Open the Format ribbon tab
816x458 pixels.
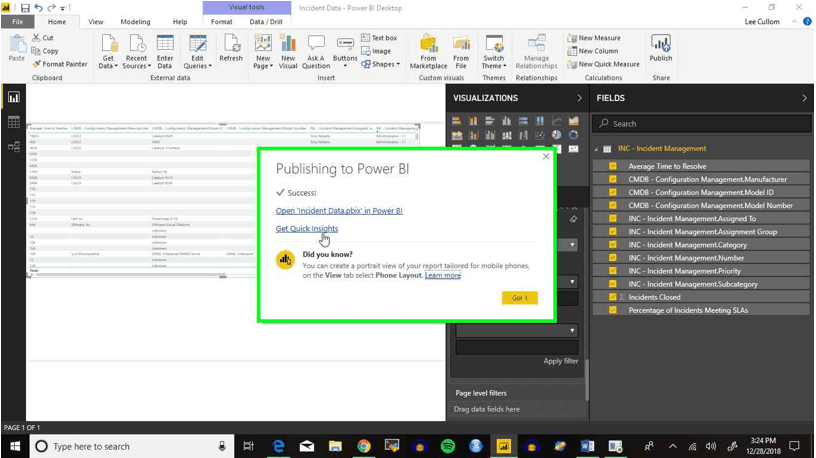click(x=222, y=22)
